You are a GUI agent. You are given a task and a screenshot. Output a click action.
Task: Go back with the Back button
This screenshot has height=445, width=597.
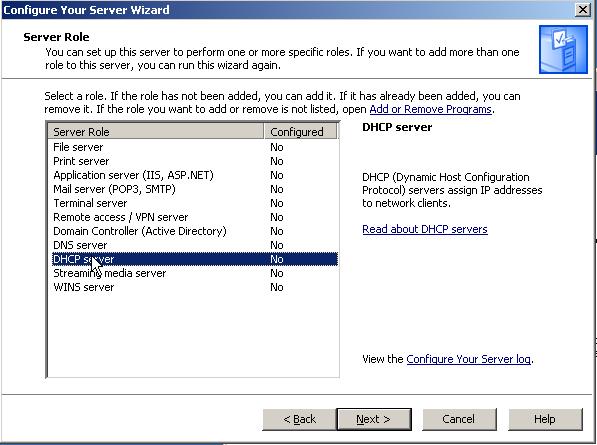point(299,419)
